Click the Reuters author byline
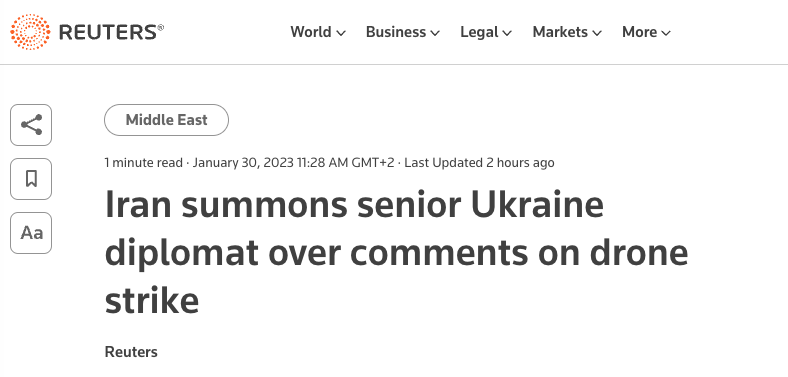This screenshot has height=377, width=788. click(131, 352)
